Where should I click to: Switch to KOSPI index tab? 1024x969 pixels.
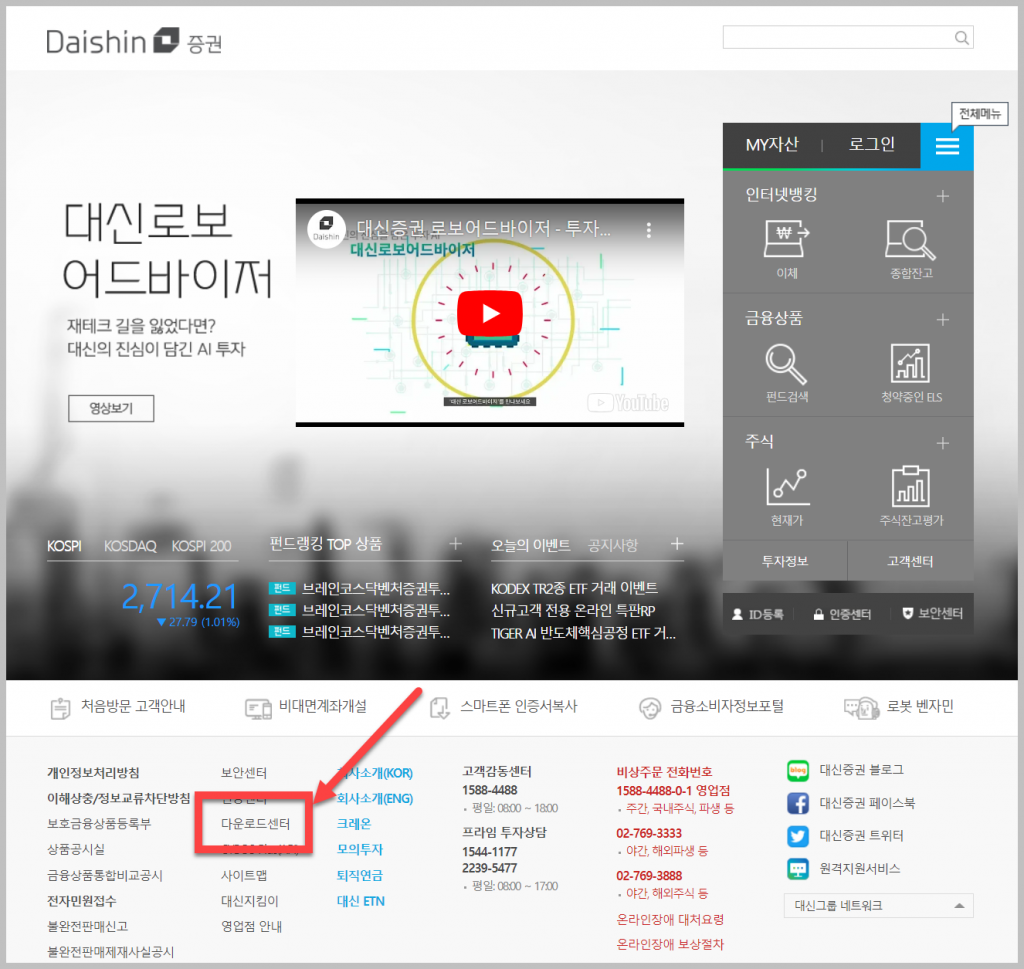(x=64, y=546)
